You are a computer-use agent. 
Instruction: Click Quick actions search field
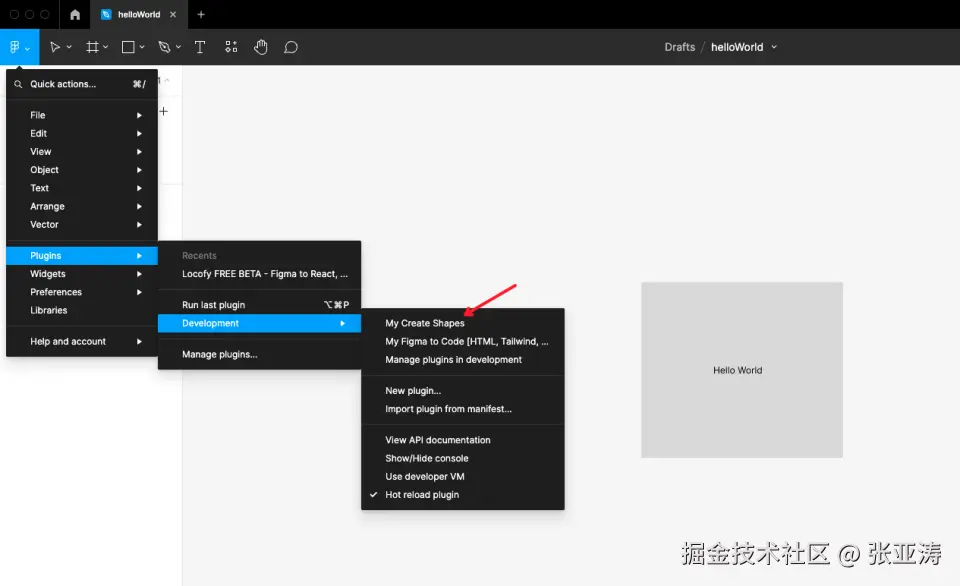pos(82,84)
